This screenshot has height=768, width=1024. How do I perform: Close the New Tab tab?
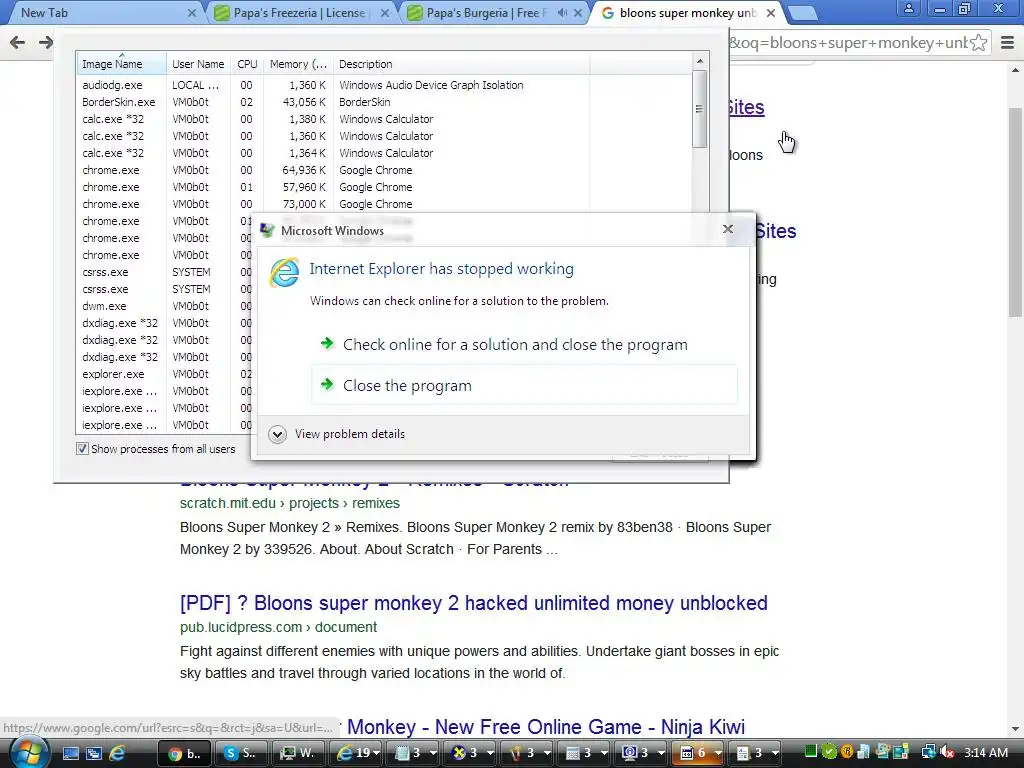click(191, 13)
